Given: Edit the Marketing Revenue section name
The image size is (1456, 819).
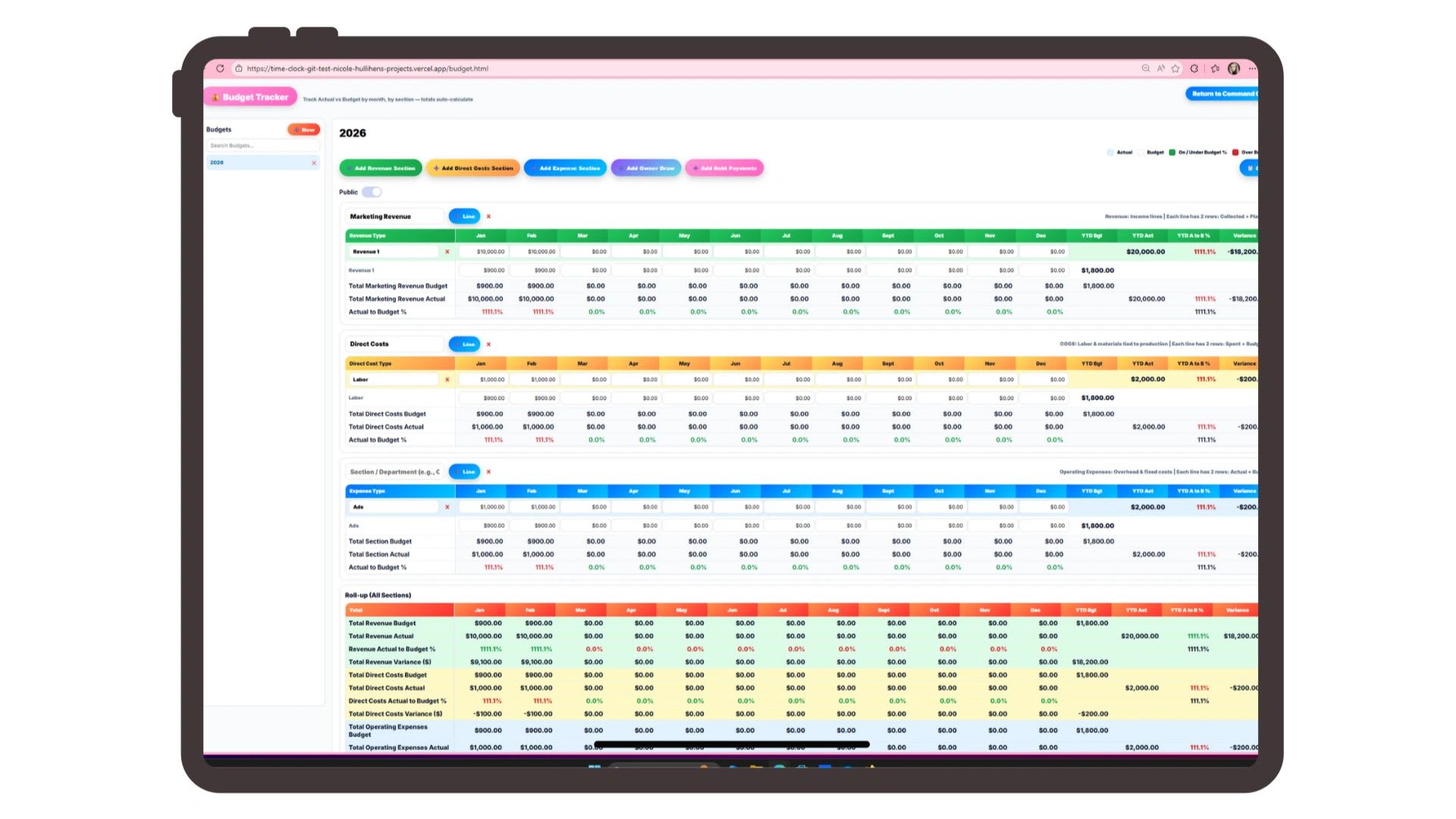Looking at the screenshot, I should tap(394, 216).
